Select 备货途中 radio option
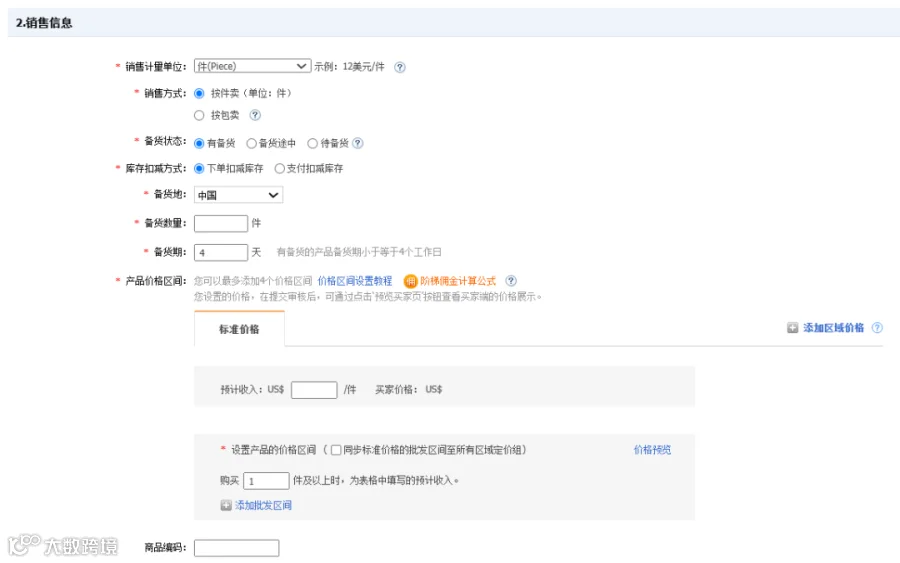The image size is (900, 563). pyautogui.click(x=251, y=143)
